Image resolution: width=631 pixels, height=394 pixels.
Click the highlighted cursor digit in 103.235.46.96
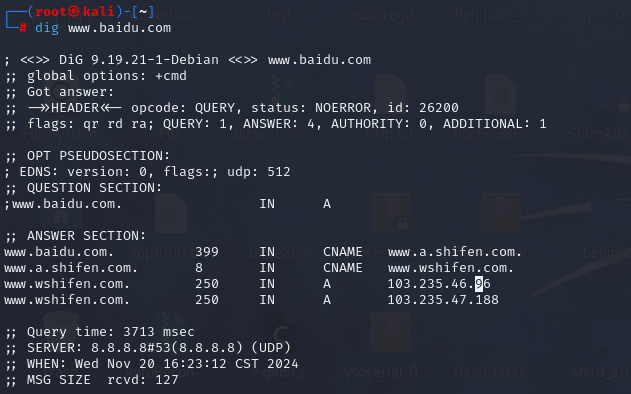(x=479, y=284)
